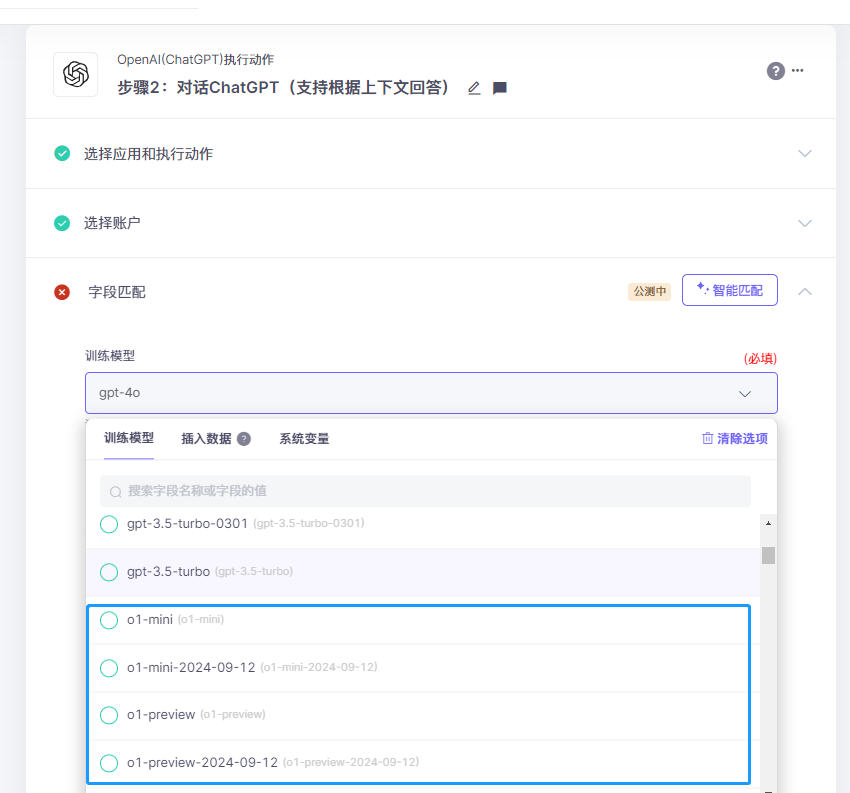Click the help icon next to 插入数据
850x793 pixels.
(244, 439)
